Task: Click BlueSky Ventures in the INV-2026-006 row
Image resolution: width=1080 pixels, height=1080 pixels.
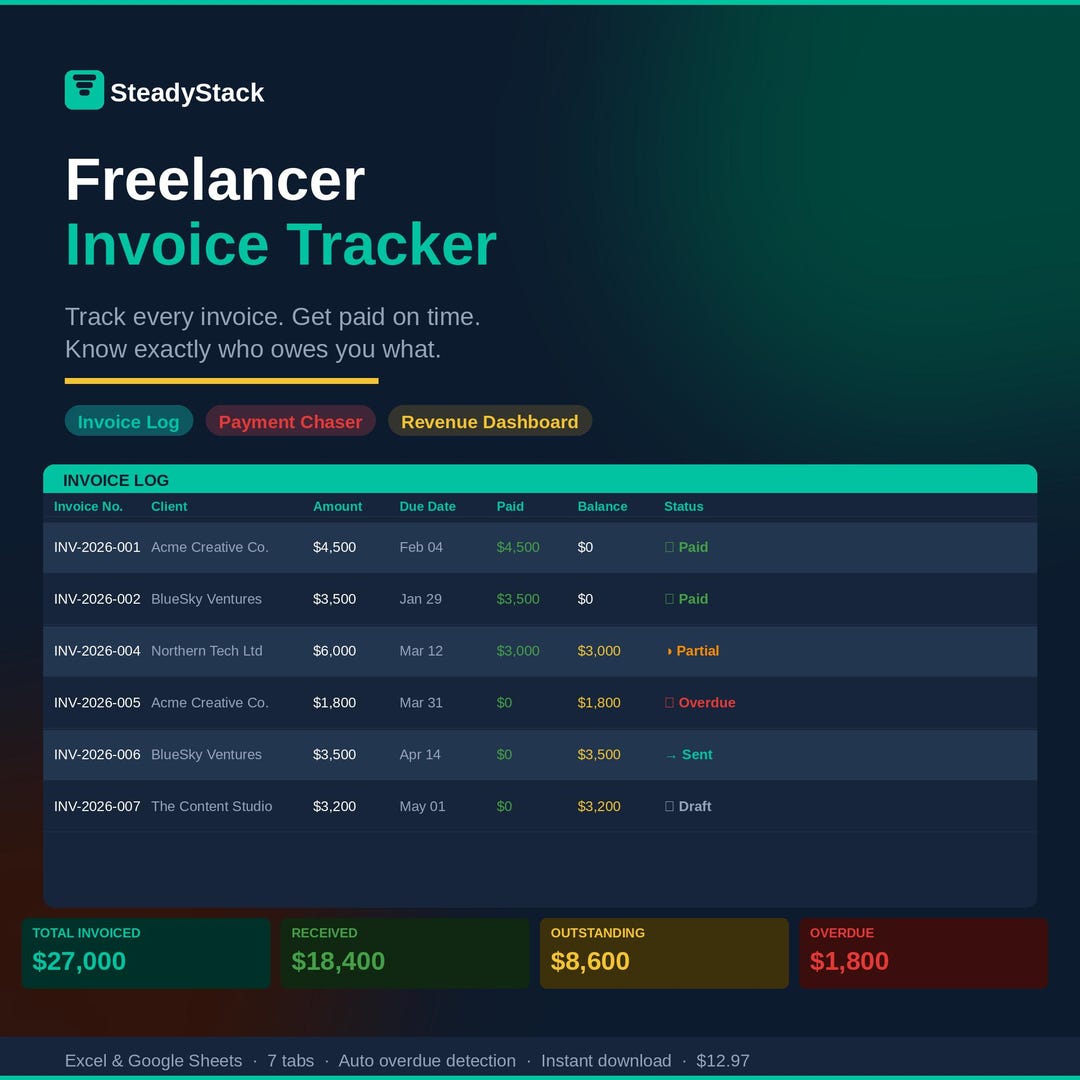Action: click(206, 754)
